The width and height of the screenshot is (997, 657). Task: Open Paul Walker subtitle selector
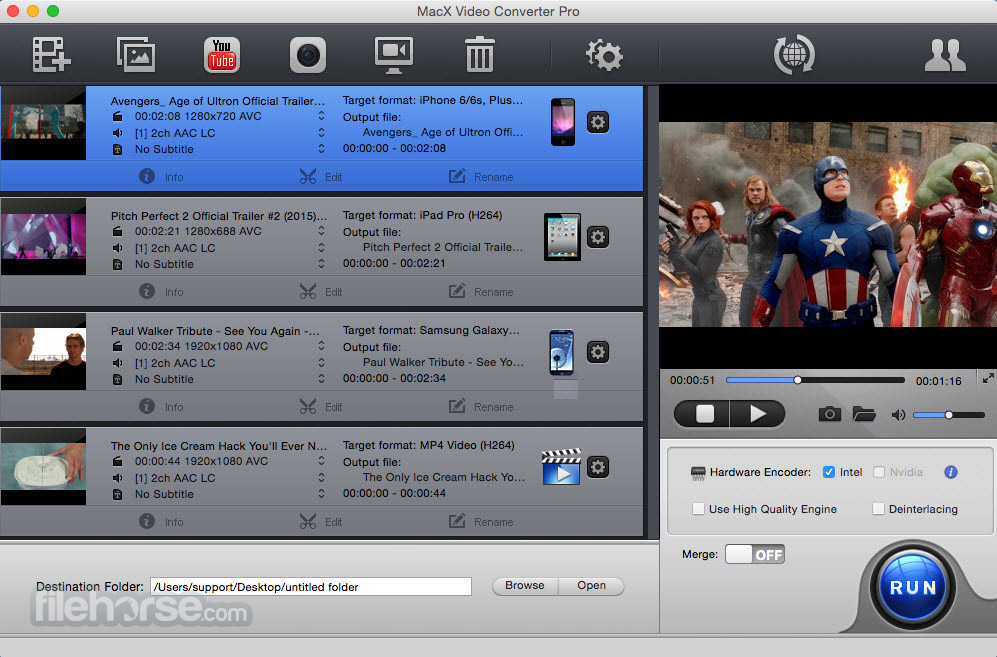(321, 378)
